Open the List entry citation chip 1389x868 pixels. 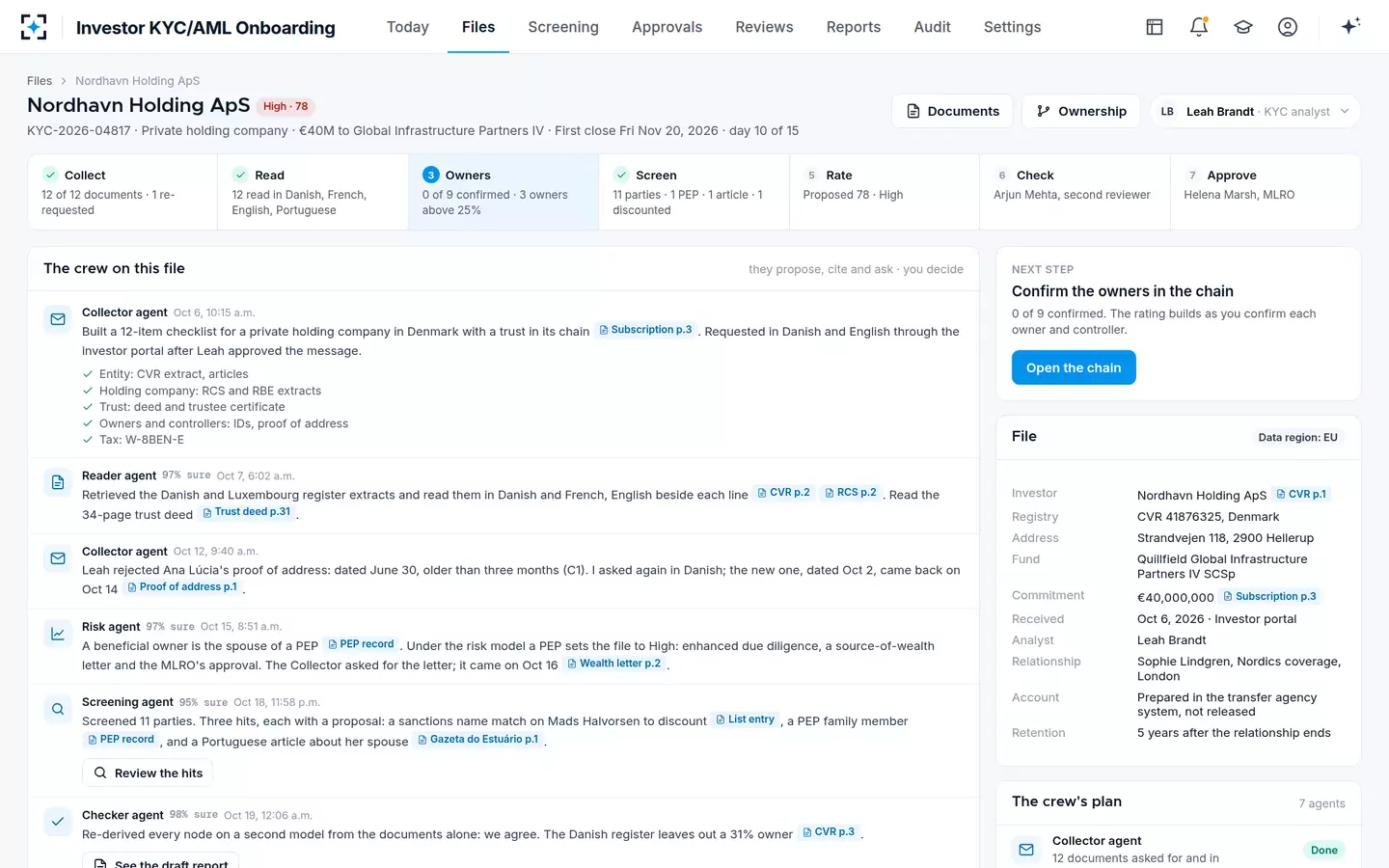745,719
